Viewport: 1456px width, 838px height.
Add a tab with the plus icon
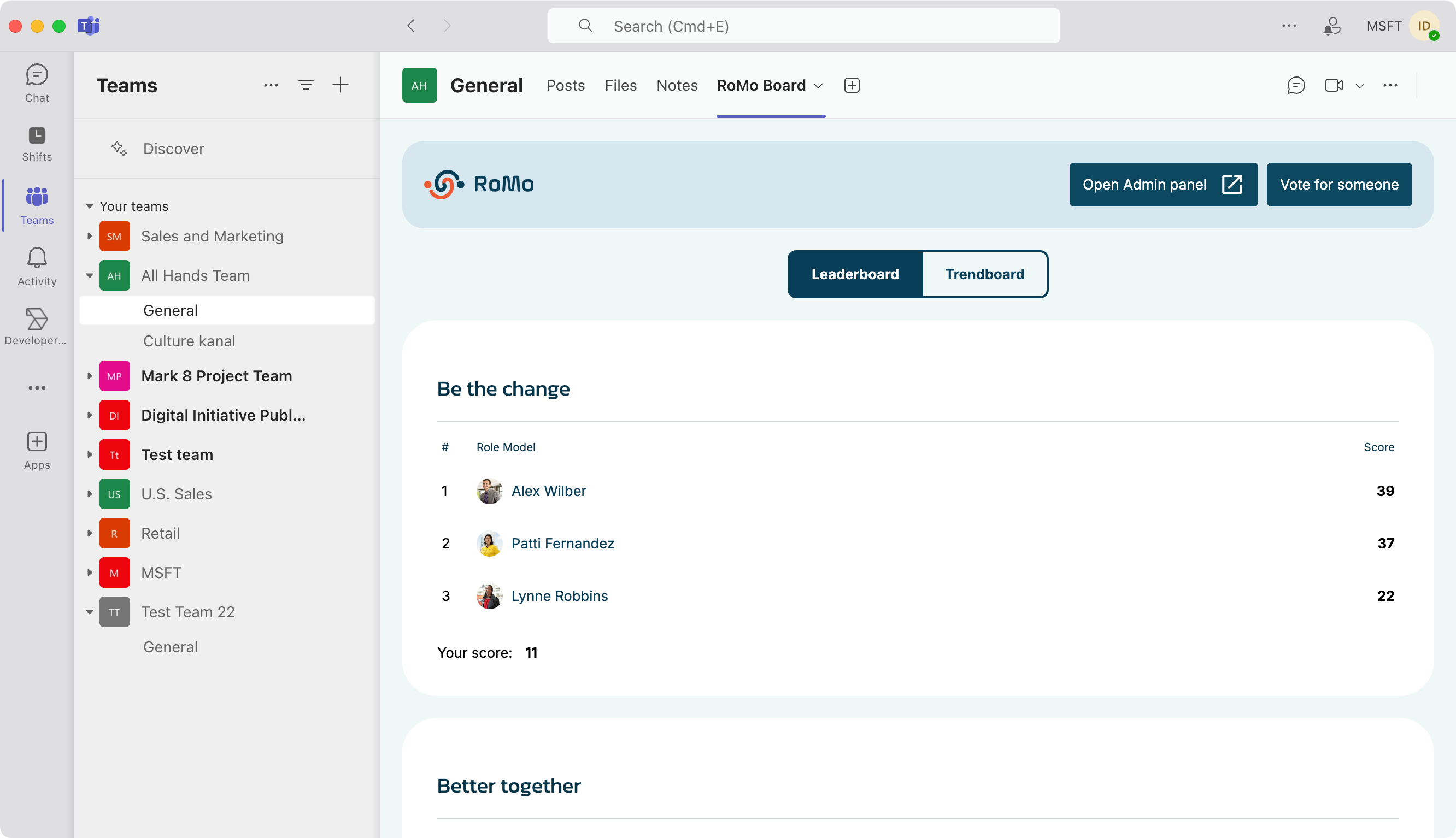click(852, 86)
